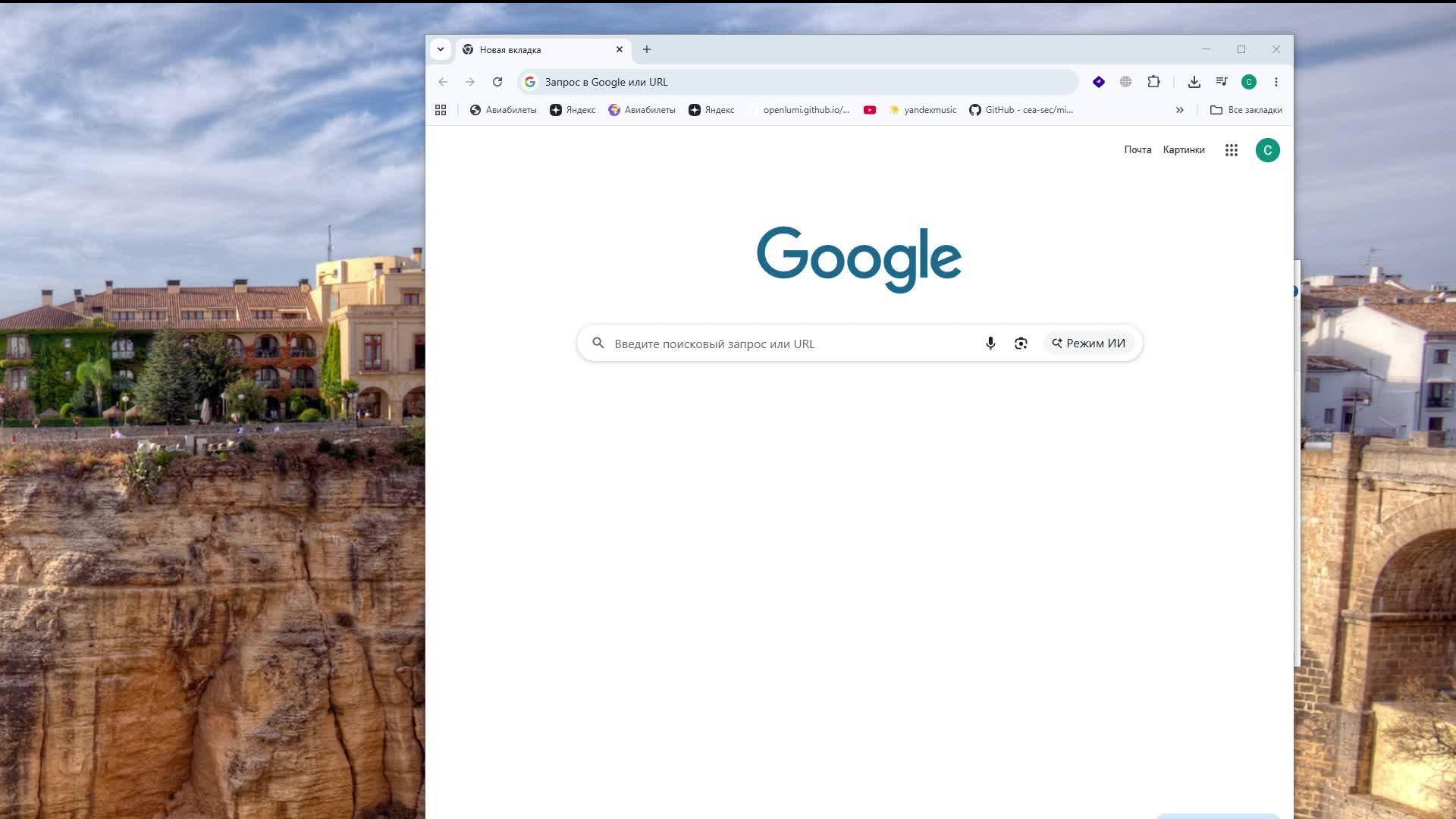
Task: Open the first Яндекс bookmark
Action: point(573,110)
